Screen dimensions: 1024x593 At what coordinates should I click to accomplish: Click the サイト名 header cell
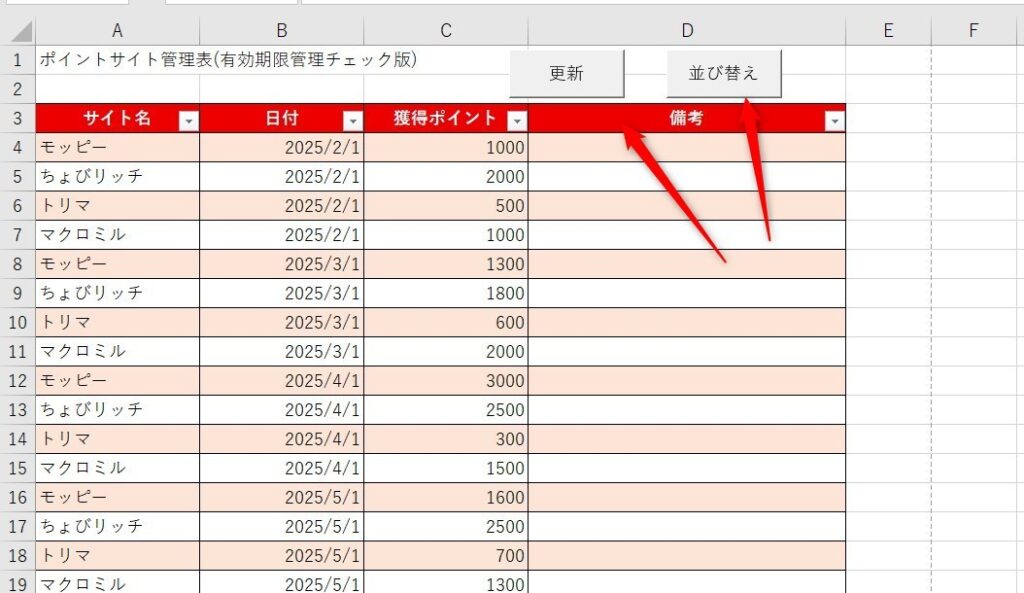tap(118, 118)
